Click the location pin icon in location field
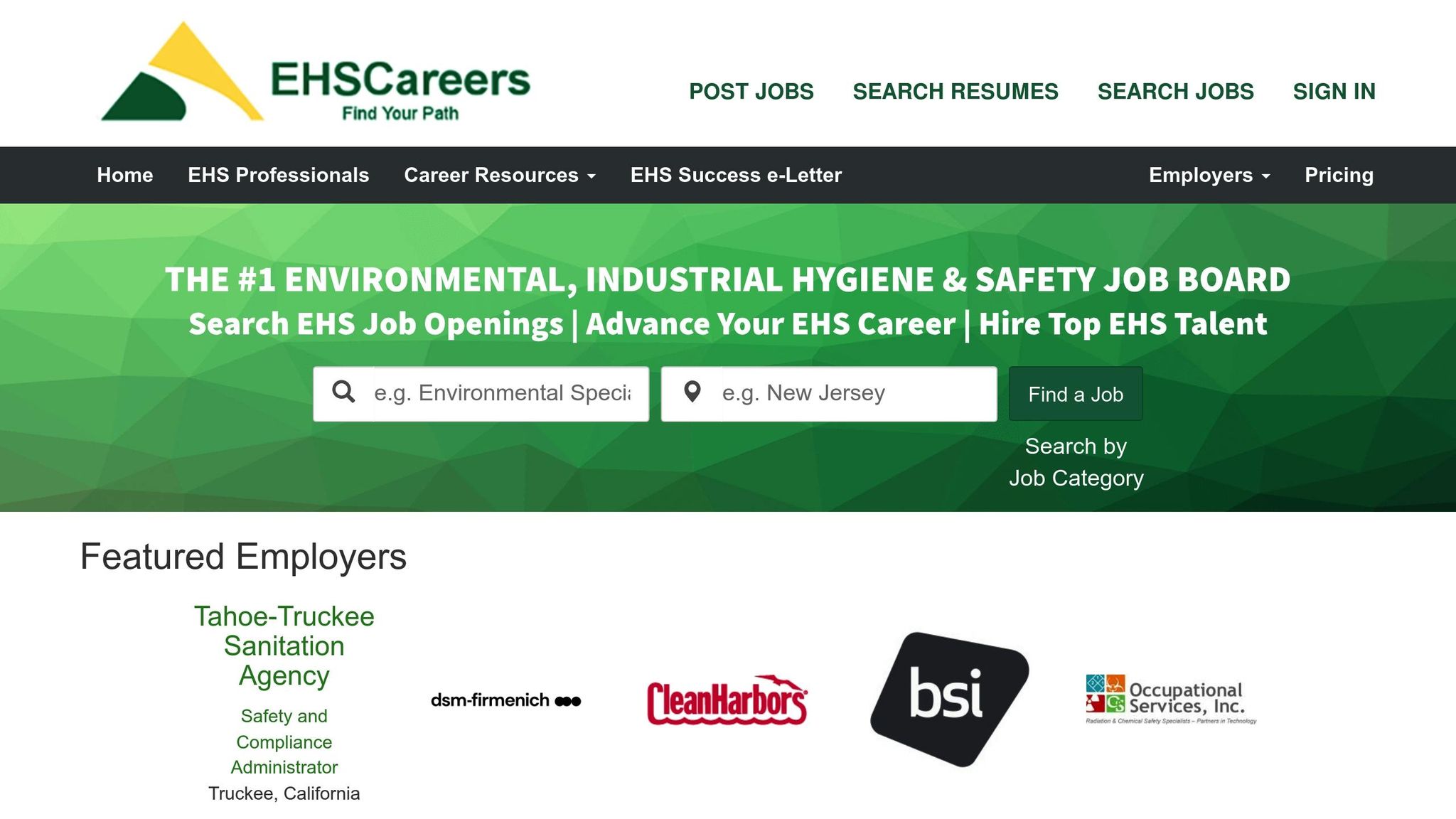The height and width of the screenshot is (819, 1456). [x=692, y=392]
